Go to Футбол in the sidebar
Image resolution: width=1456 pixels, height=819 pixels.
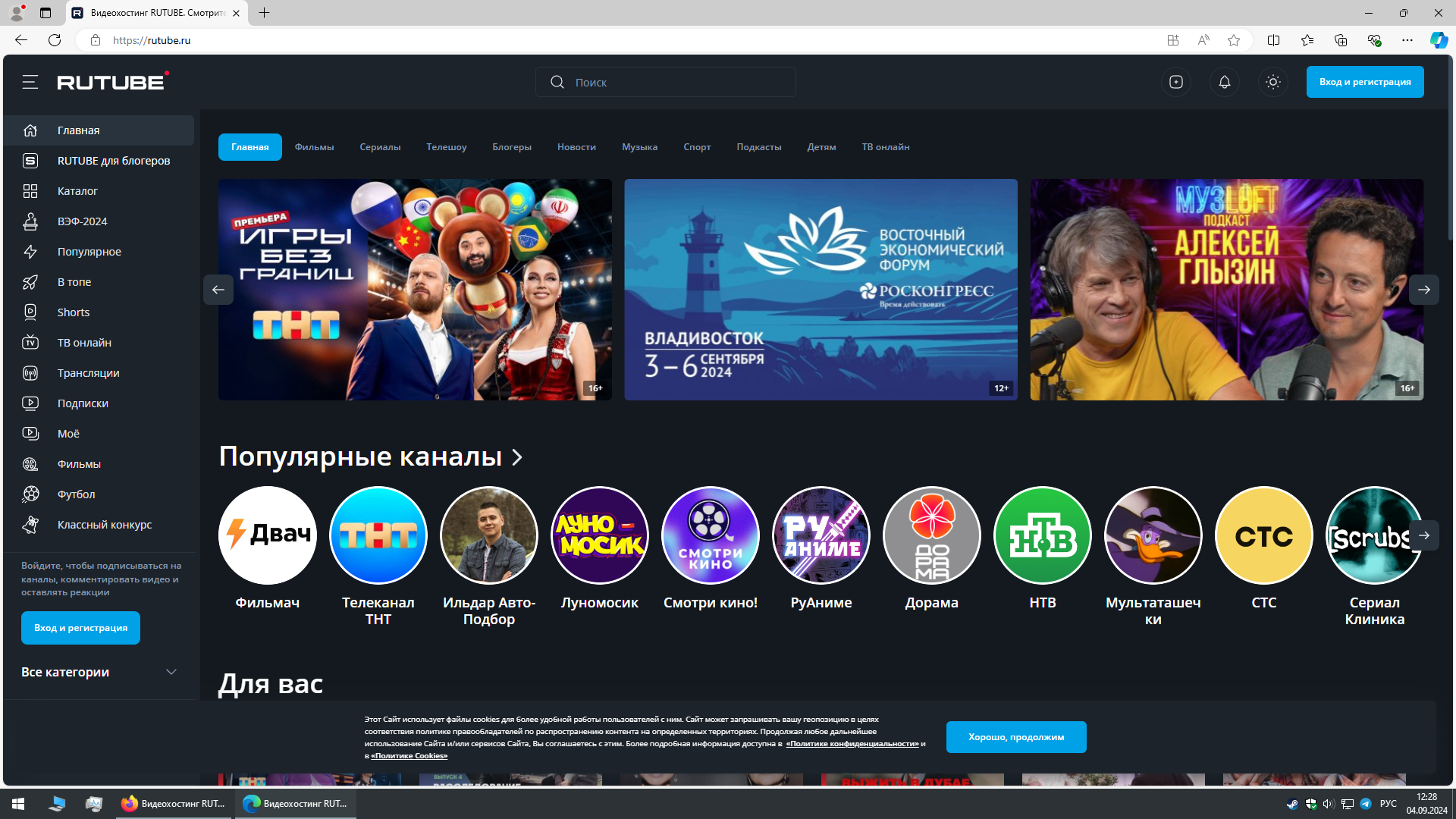tap(76, 494)
